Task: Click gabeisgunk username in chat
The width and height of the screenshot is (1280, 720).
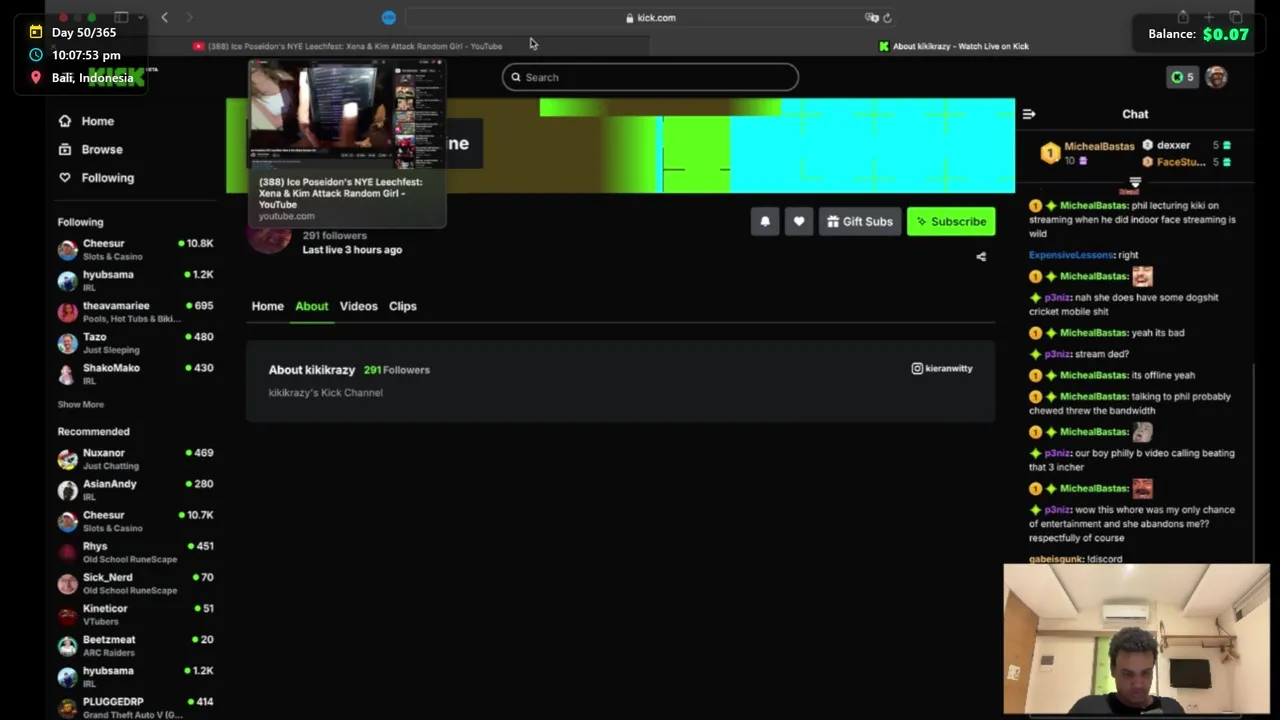Action: tap(1056, 559)
